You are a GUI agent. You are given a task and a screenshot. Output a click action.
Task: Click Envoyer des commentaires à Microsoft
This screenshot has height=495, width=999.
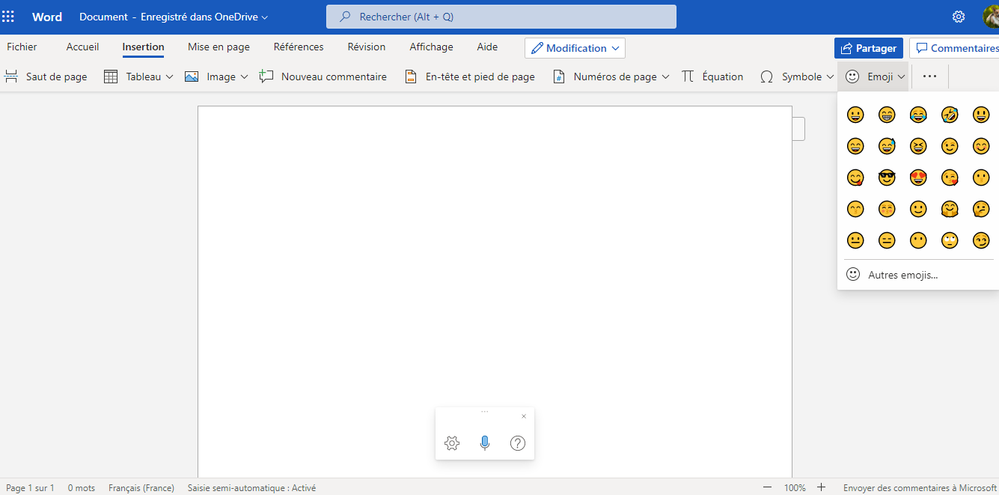(919, 488)
